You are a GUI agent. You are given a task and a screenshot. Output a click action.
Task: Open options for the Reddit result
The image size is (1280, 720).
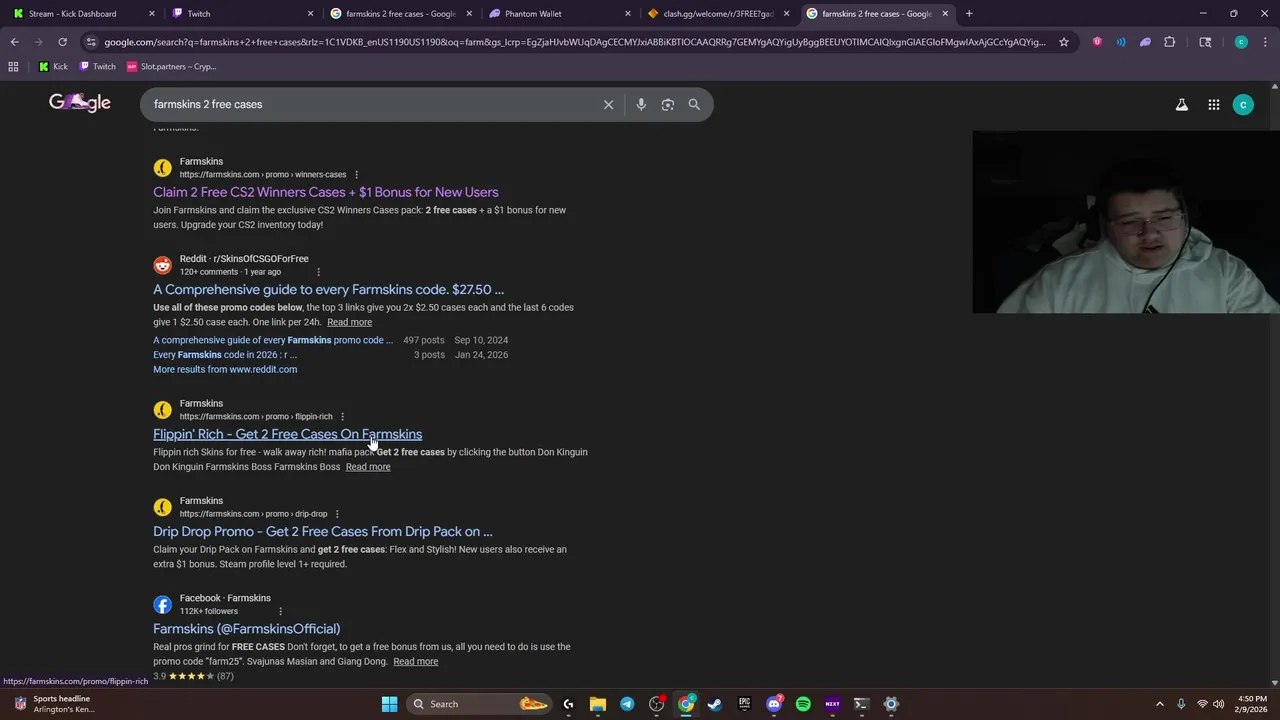point(318,272)
